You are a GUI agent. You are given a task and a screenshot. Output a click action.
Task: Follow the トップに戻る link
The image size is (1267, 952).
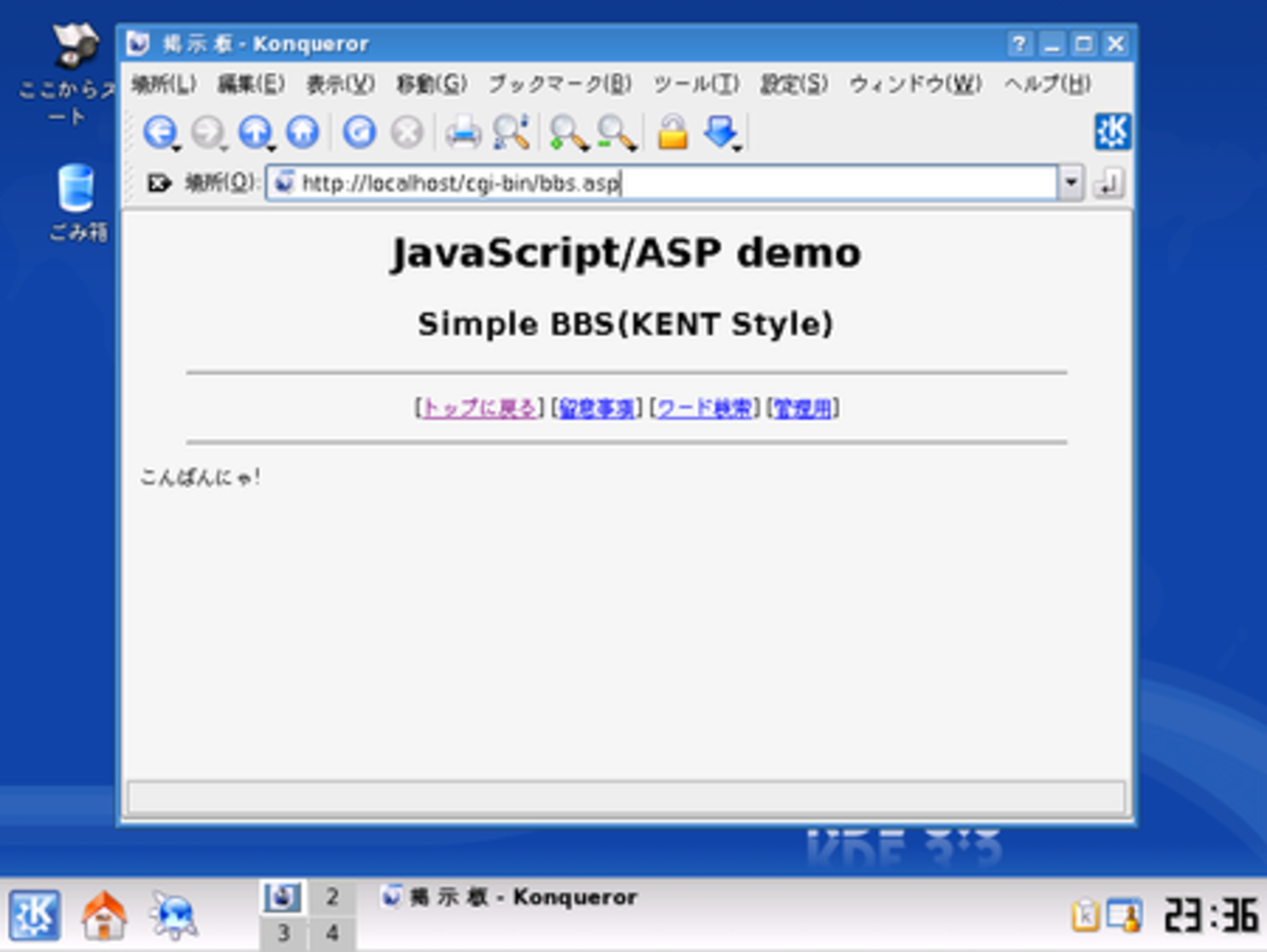pyautogui.click(x=479, y=408)
